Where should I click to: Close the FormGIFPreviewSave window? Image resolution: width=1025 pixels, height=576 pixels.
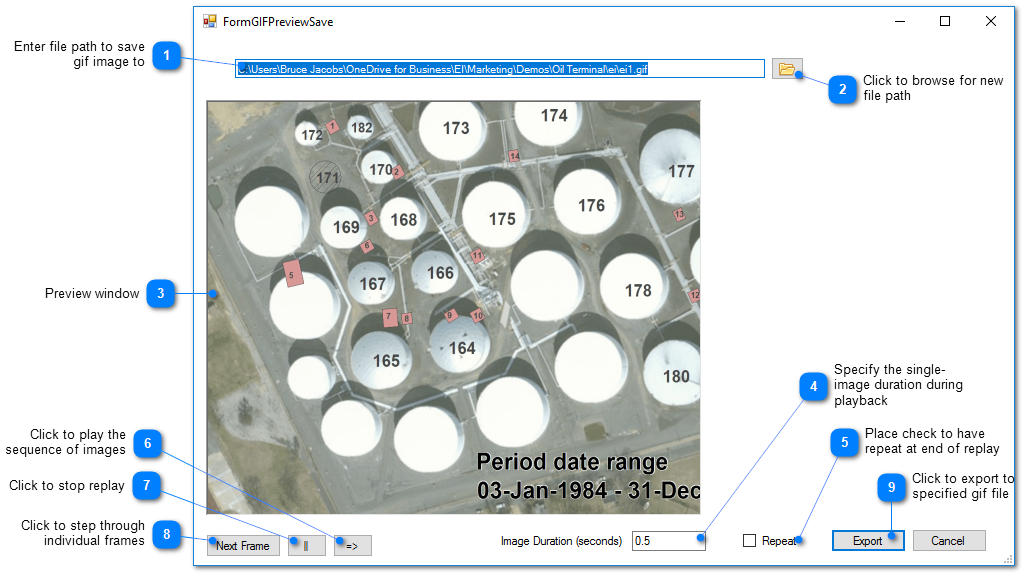coord(991,21)
